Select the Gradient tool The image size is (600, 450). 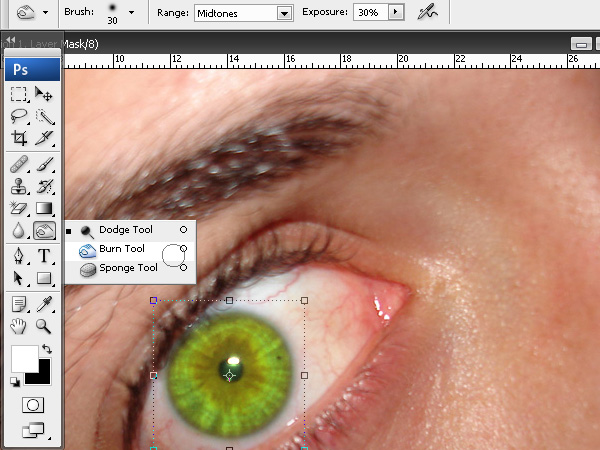click(44, 208)
